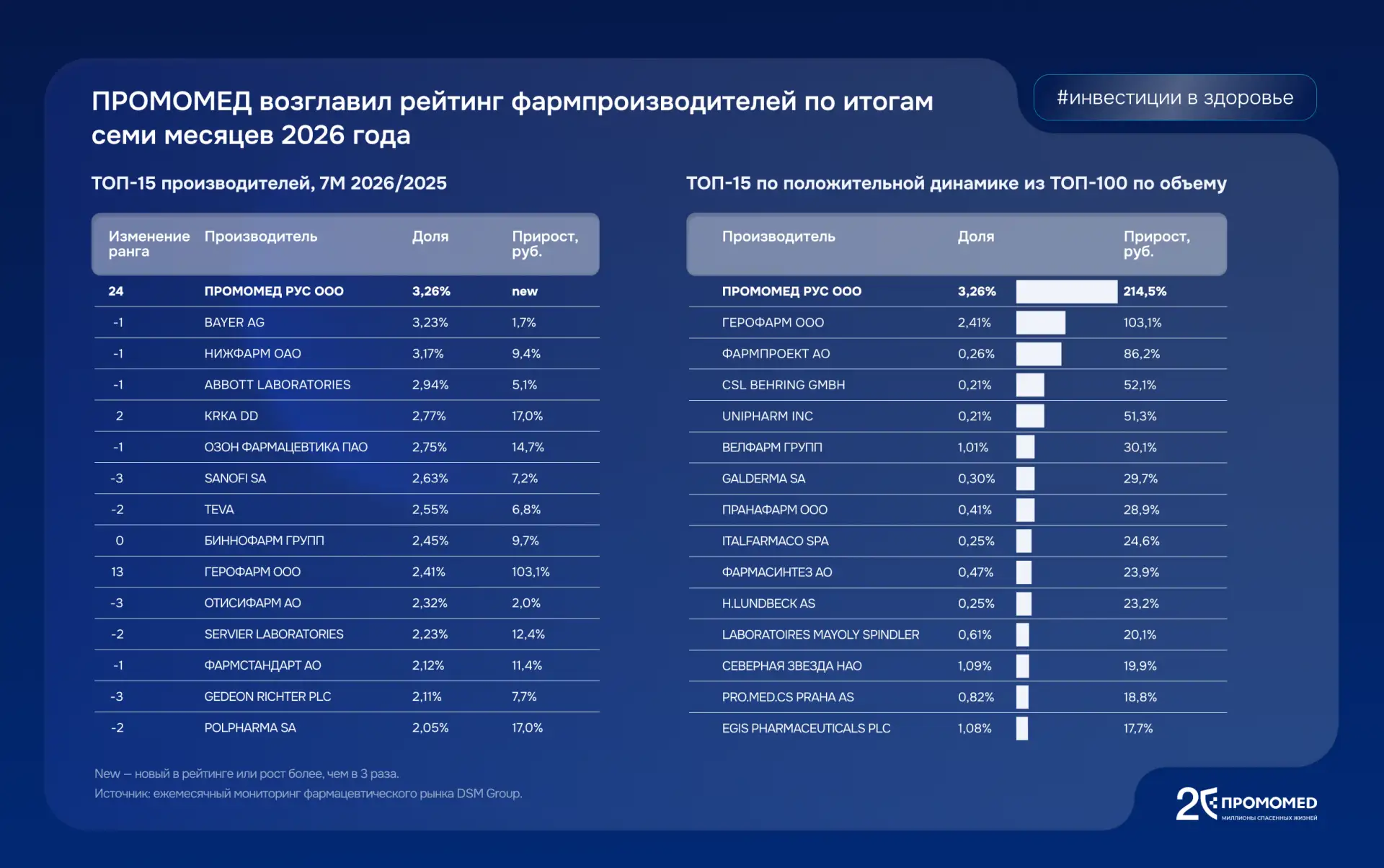Click the growth bar next to ГЕРОФАРМ 103,1%
The width and height of the screenshot is (1384, 868).
[x=1041, y=322]
